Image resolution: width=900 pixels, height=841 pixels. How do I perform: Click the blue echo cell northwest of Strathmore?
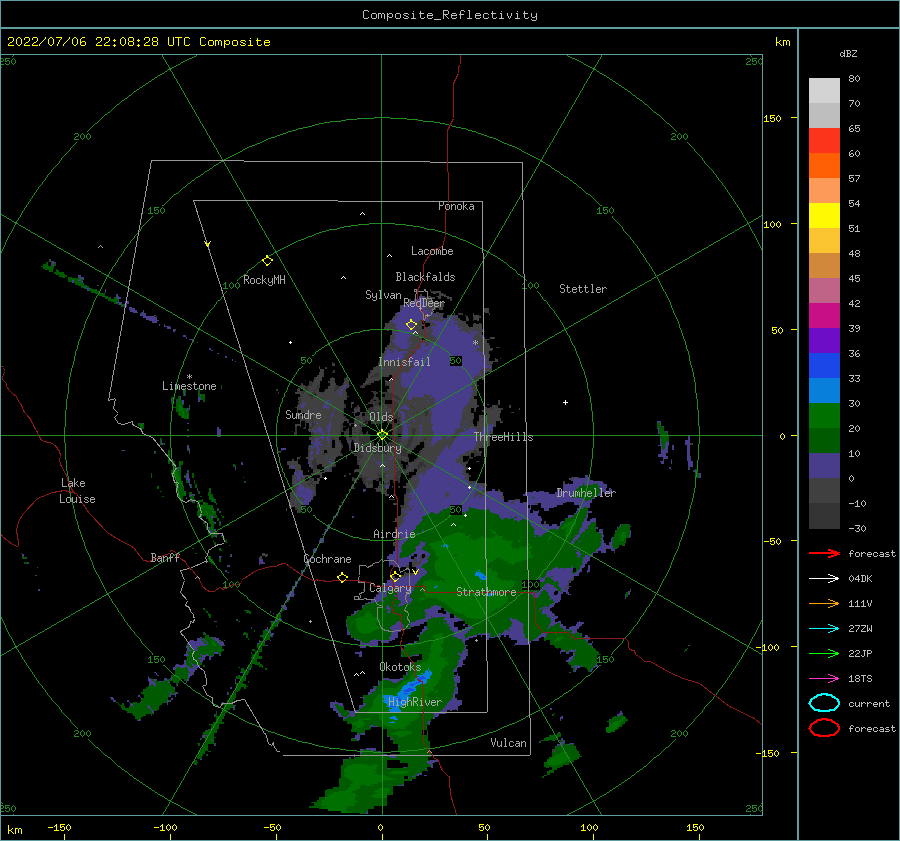[480, 575]
